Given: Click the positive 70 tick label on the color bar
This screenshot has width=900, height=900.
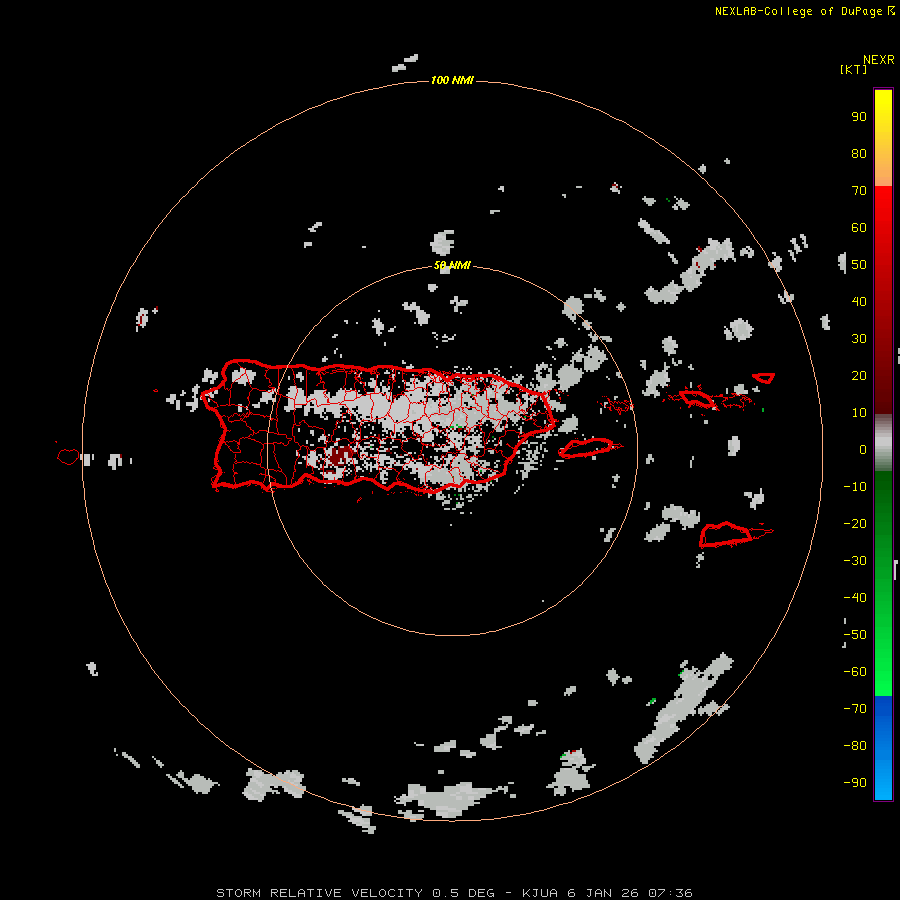Looking at the screenshot, I should (x=859, y=191).
